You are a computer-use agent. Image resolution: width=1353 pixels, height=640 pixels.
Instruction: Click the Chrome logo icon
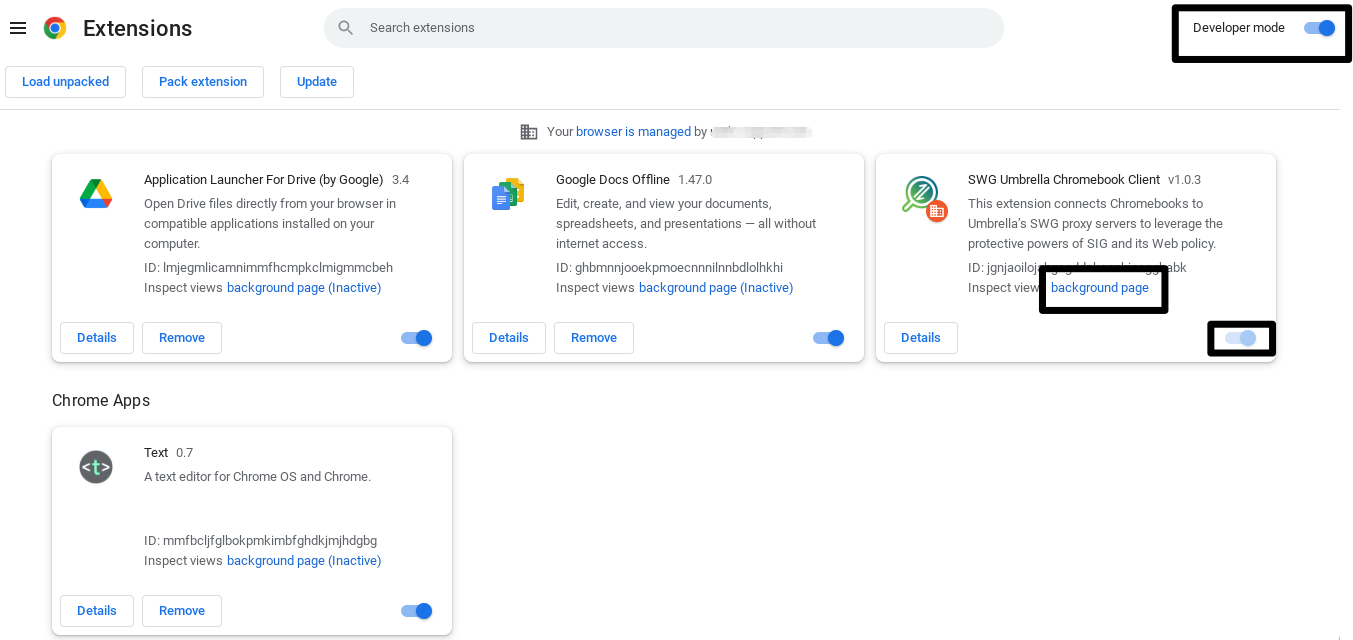[55, 28]
